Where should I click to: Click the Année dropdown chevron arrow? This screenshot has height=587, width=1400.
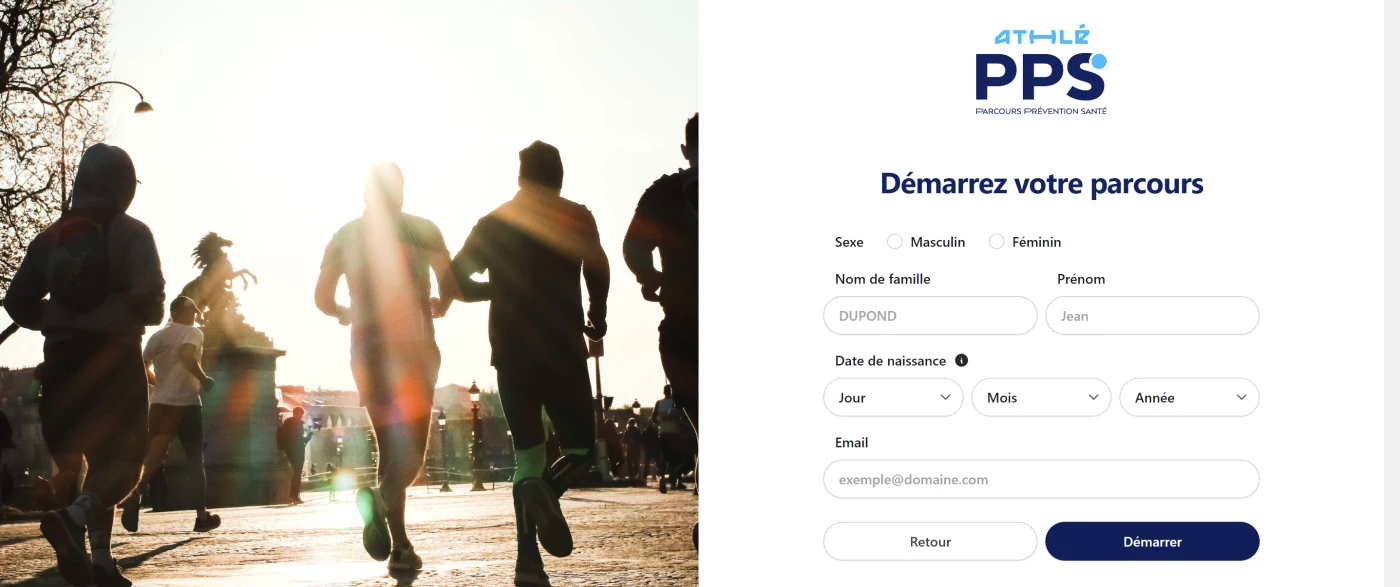point(1241,397)
